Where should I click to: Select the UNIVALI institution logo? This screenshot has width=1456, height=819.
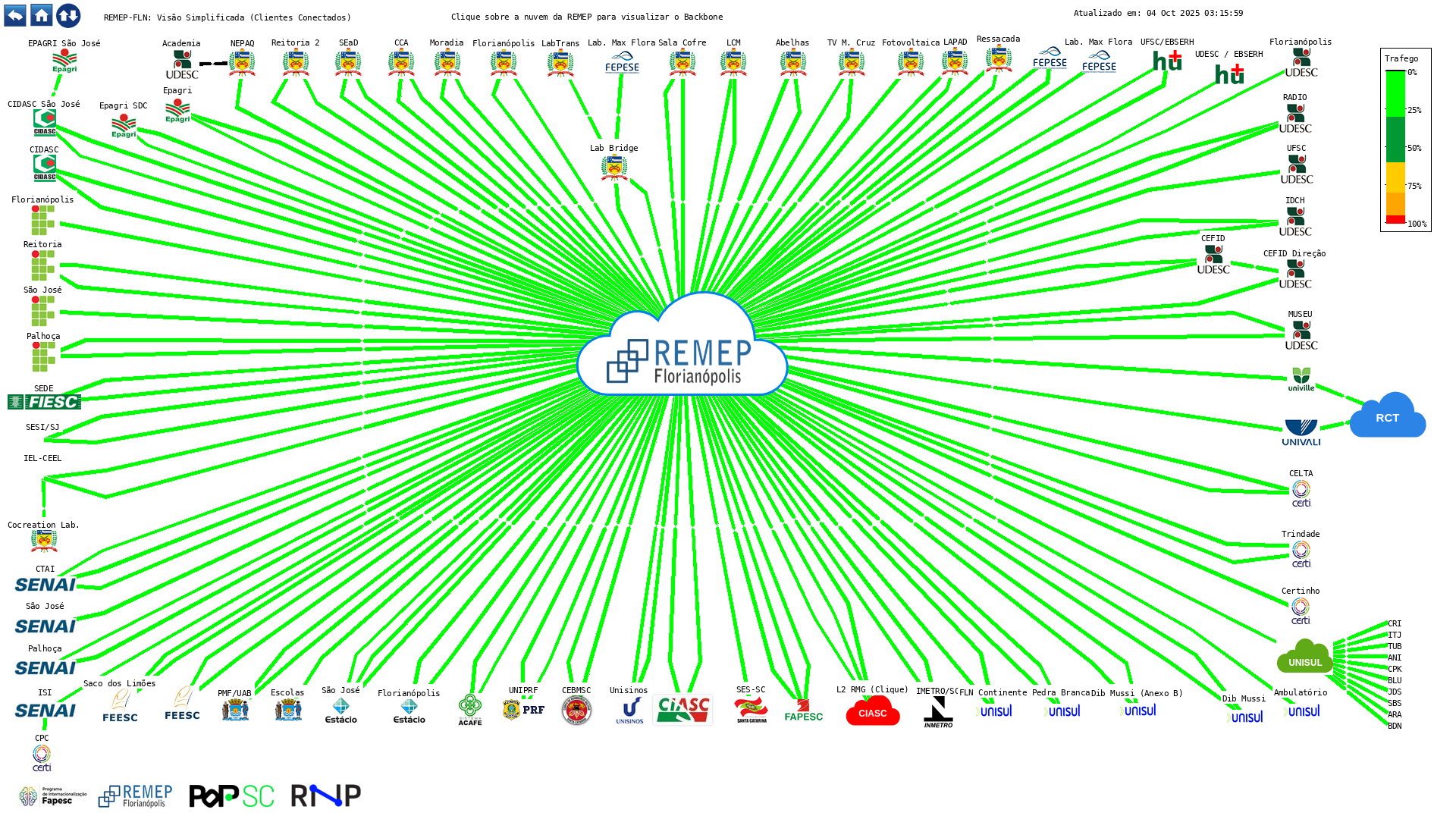click(x=1301, y=432)
